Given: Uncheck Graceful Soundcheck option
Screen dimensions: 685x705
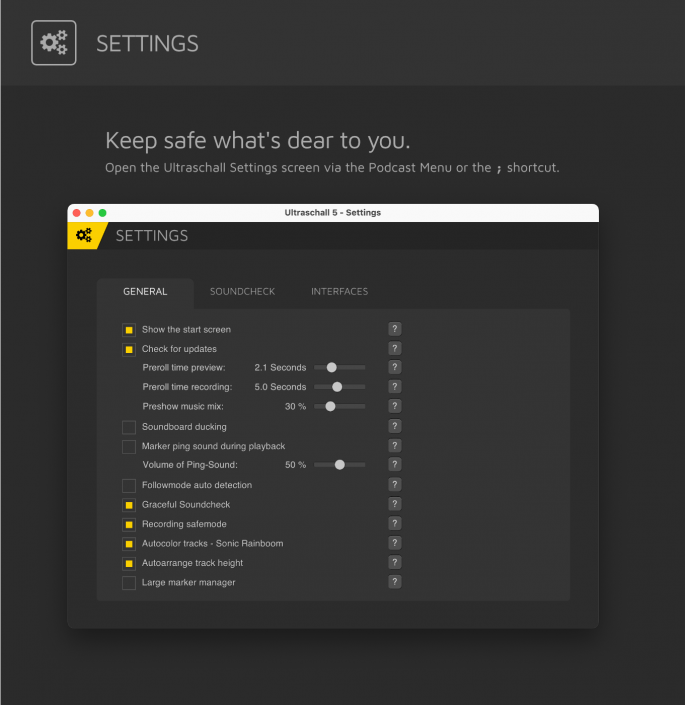Looking at the screenshot, I should click(129, 505).
